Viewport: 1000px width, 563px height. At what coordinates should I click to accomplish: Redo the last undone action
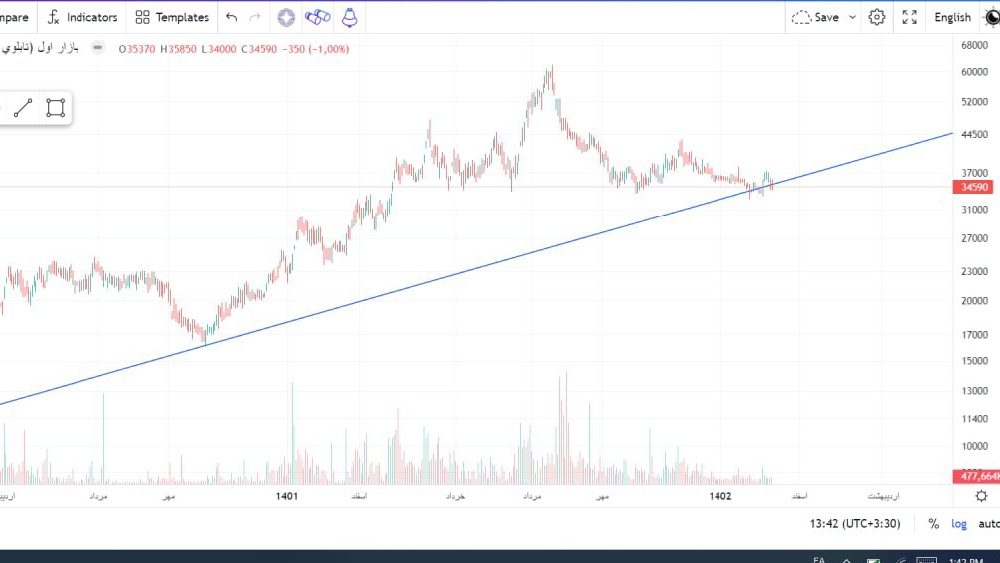pos(255,17)
